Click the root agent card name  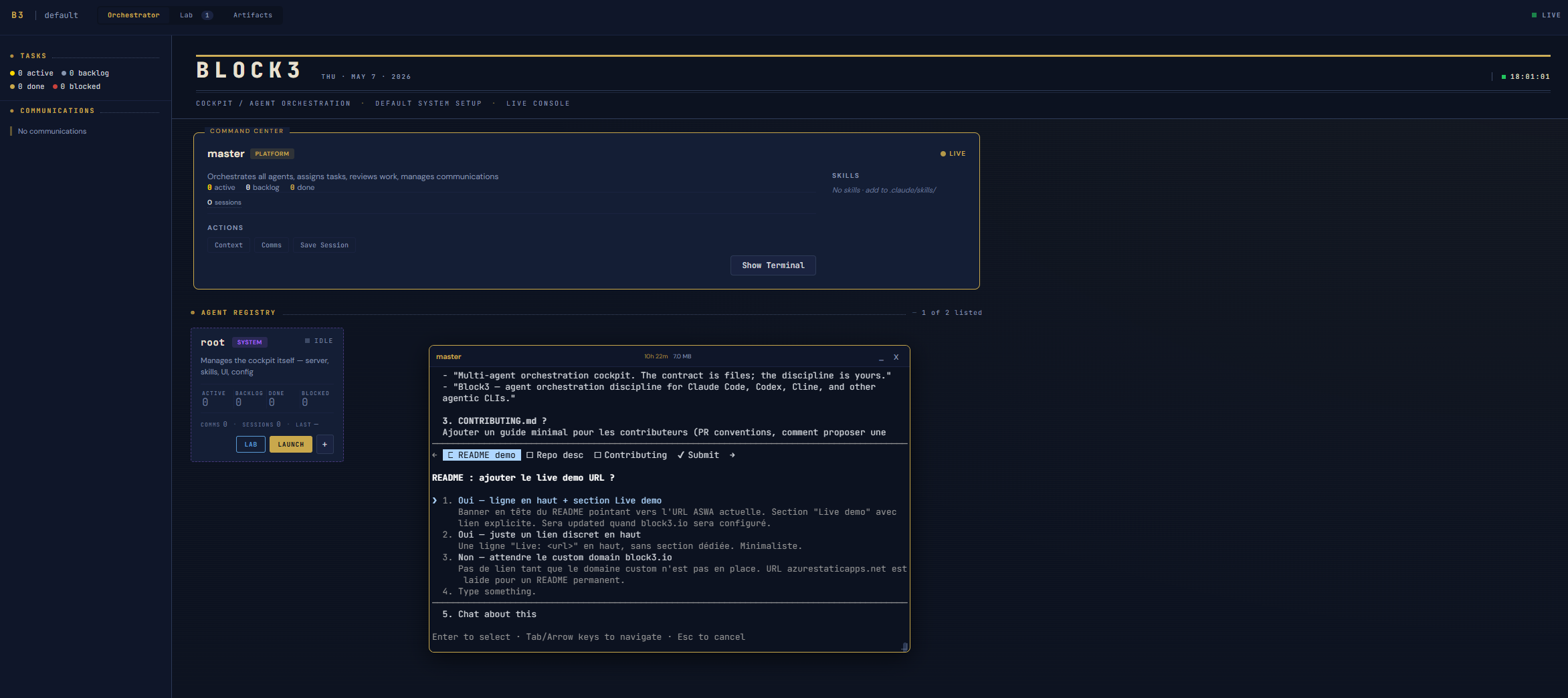(213, 342)
